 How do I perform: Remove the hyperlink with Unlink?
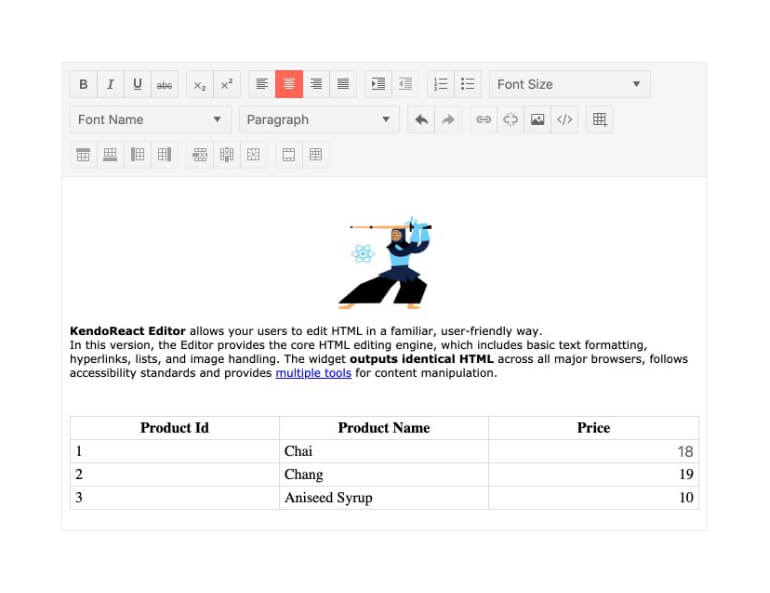click(510, 120)
